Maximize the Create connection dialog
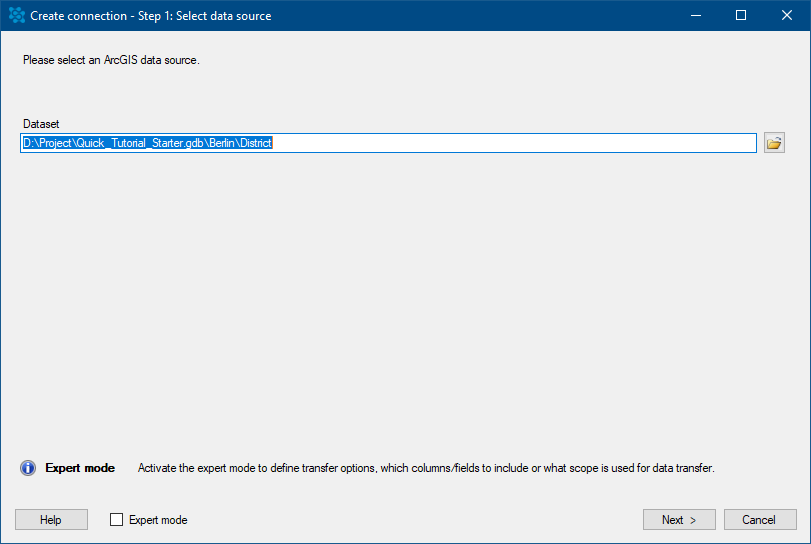Viewport: 811px width, 544px height. point(741,16)
